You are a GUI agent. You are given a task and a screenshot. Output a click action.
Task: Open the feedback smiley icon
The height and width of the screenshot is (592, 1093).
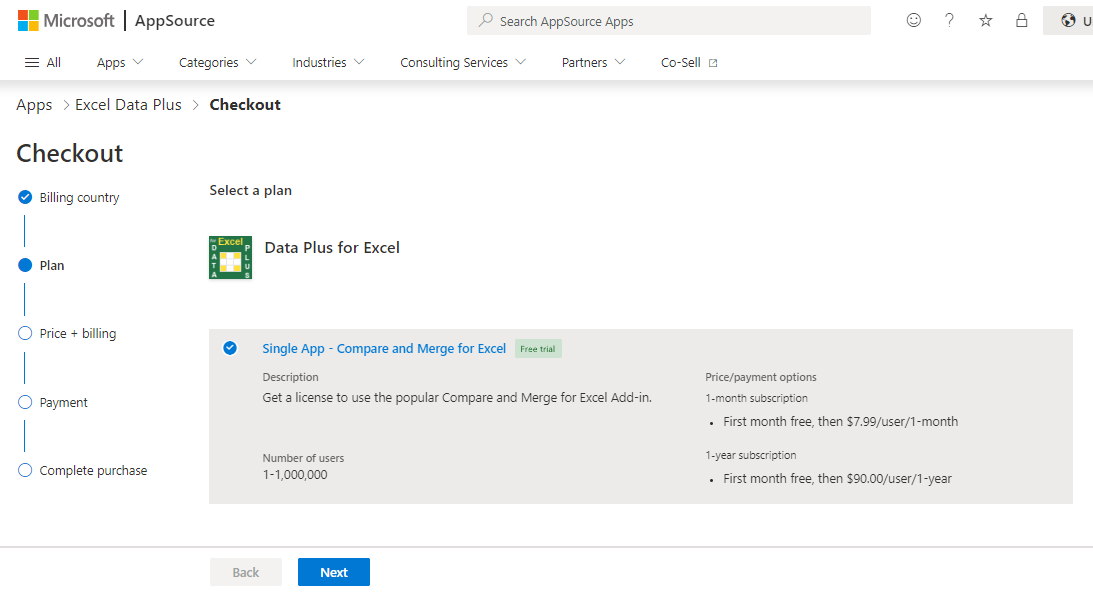pyautogui.click(x=913, y=20)
